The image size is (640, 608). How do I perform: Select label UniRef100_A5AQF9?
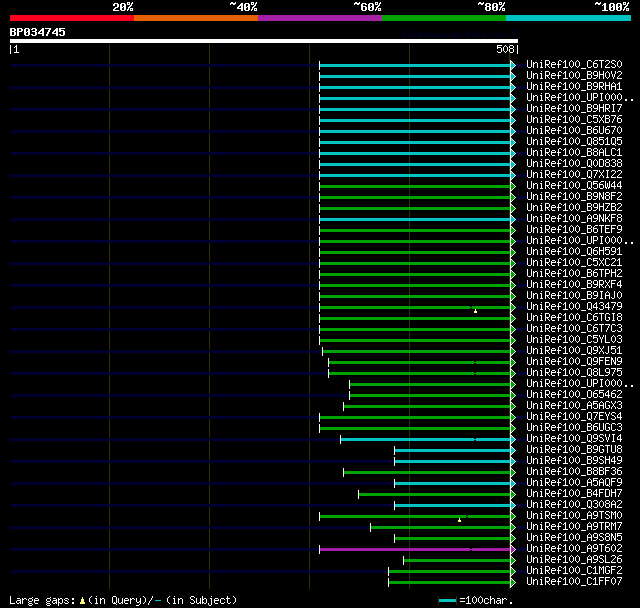coord(574,483)
